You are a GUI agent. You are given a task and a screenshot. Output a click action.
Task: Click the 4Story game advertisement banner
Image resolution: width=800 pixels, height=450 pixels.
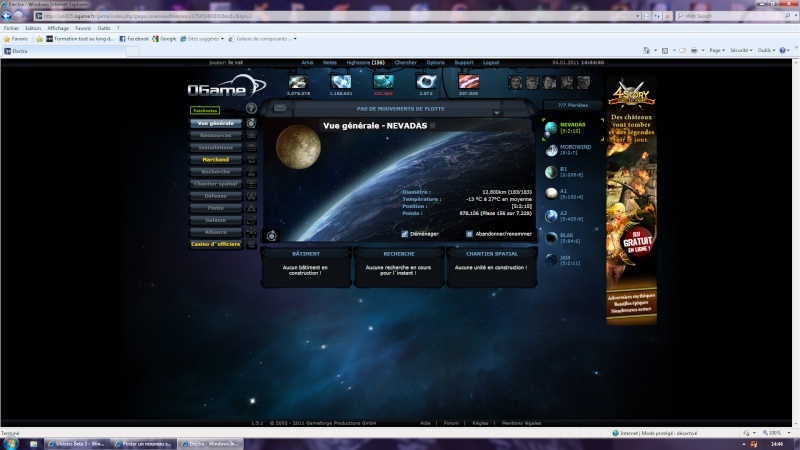tap(631, 201)
